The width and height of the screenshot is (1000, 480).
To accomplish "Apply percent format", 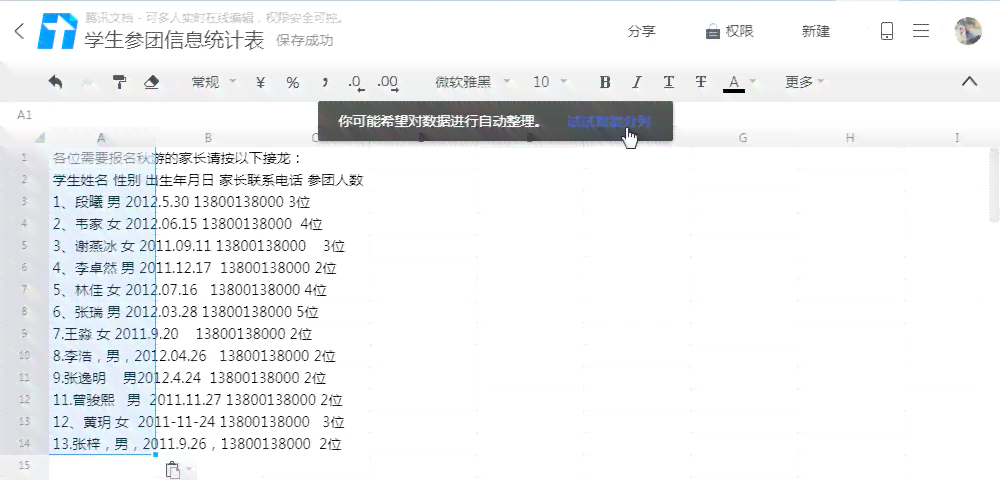I will (x=293, y=82).
